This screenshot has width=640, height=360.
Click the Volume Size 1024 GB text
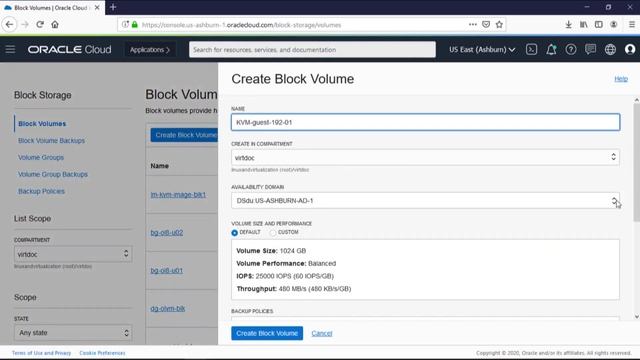pyautogui.click(x=271, y=251)
